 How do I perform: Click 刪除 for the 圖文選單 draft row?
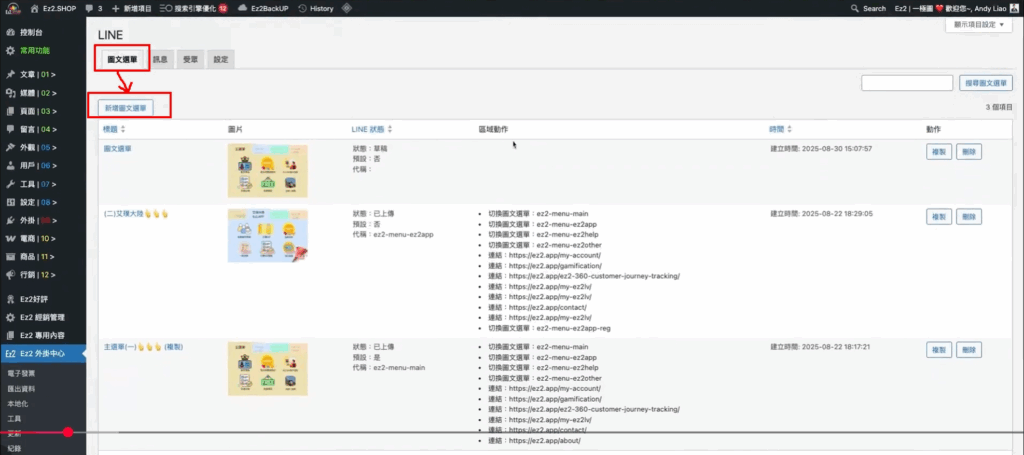pos(969,152)
